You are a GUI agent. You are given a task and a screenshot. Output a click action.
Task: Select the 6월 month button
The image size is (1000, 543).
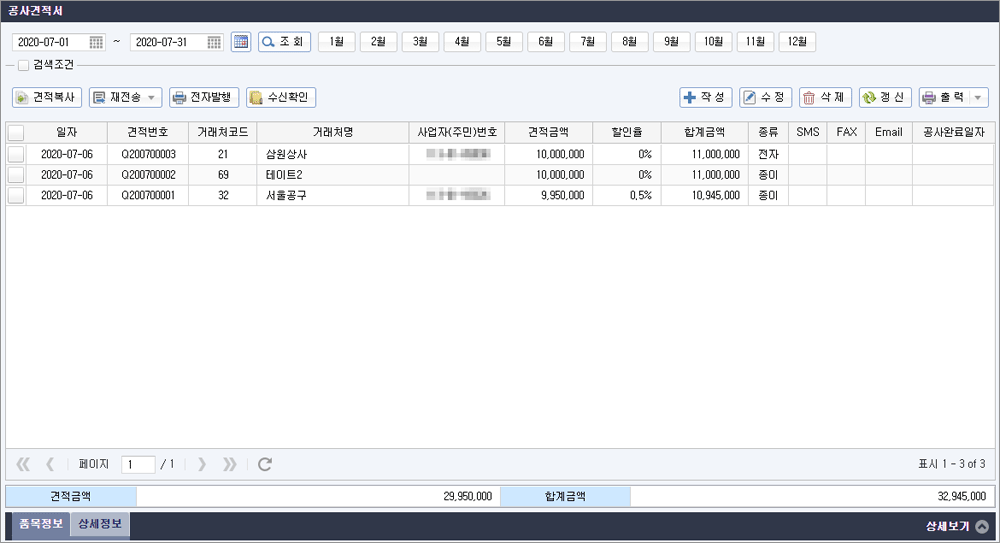[546, 42]
